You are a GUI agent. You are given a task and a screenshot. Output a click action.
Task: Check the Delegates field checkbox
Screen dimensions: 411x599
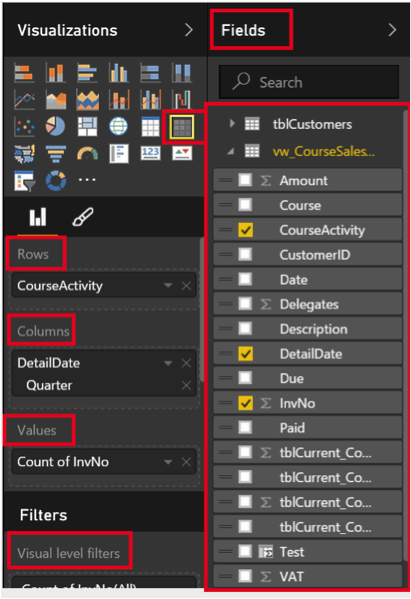tap(245, 304)
